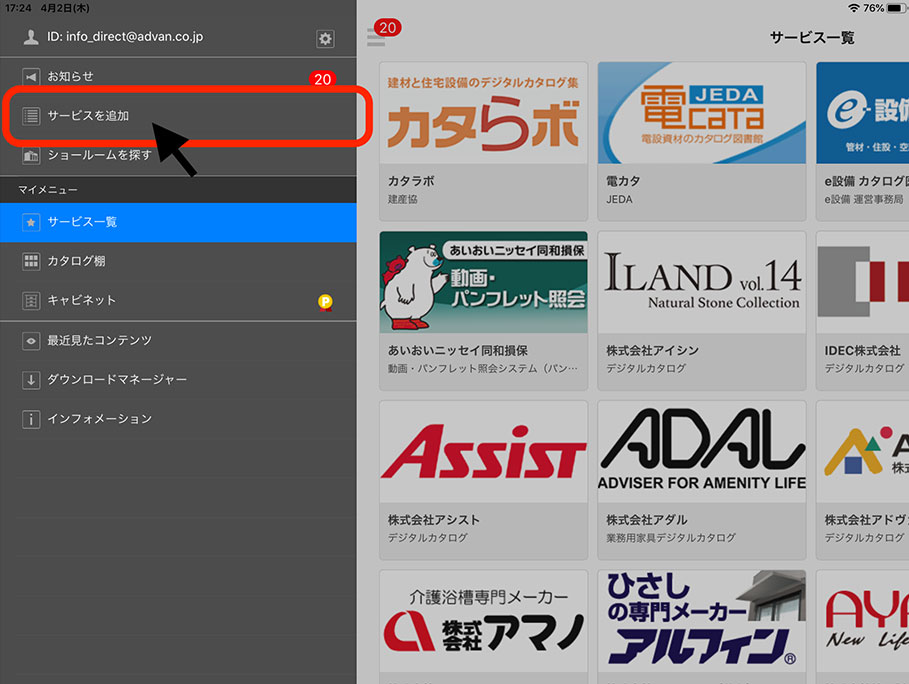The width and height of the screenshot is (909, 684).
Task: Tap the 76% battery percentage text
Action: [874, 8]
